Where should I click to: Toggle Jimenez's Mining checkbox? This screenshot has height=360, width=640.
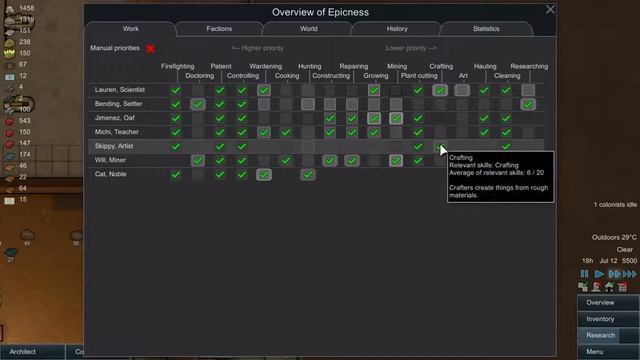tap(396, 118)
